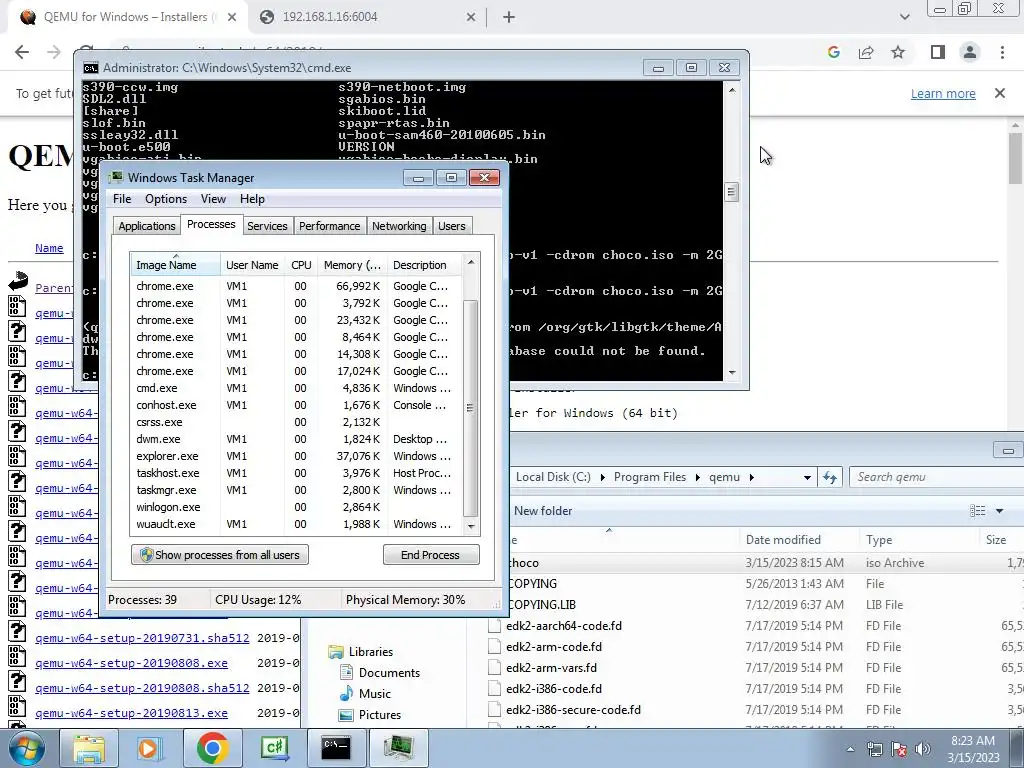Viewport: 1024px width, 768px height.
Task: Switch to the Services tab
Action: (x=267, y=226)
